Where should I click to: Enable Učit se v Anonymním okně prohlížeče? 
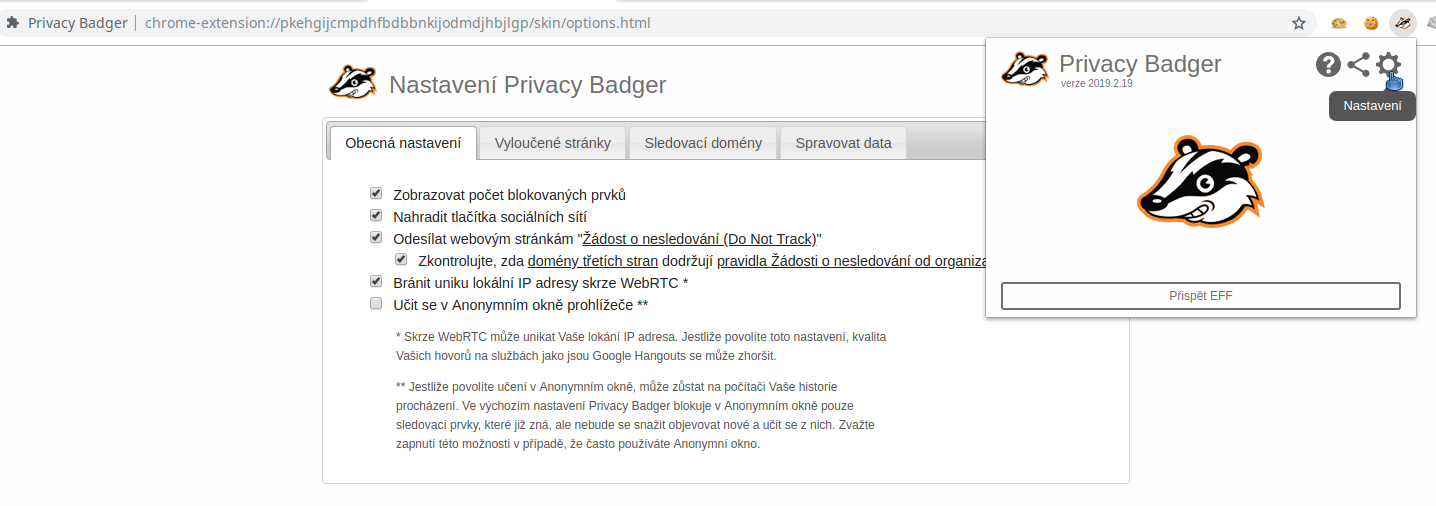[376, 303]
